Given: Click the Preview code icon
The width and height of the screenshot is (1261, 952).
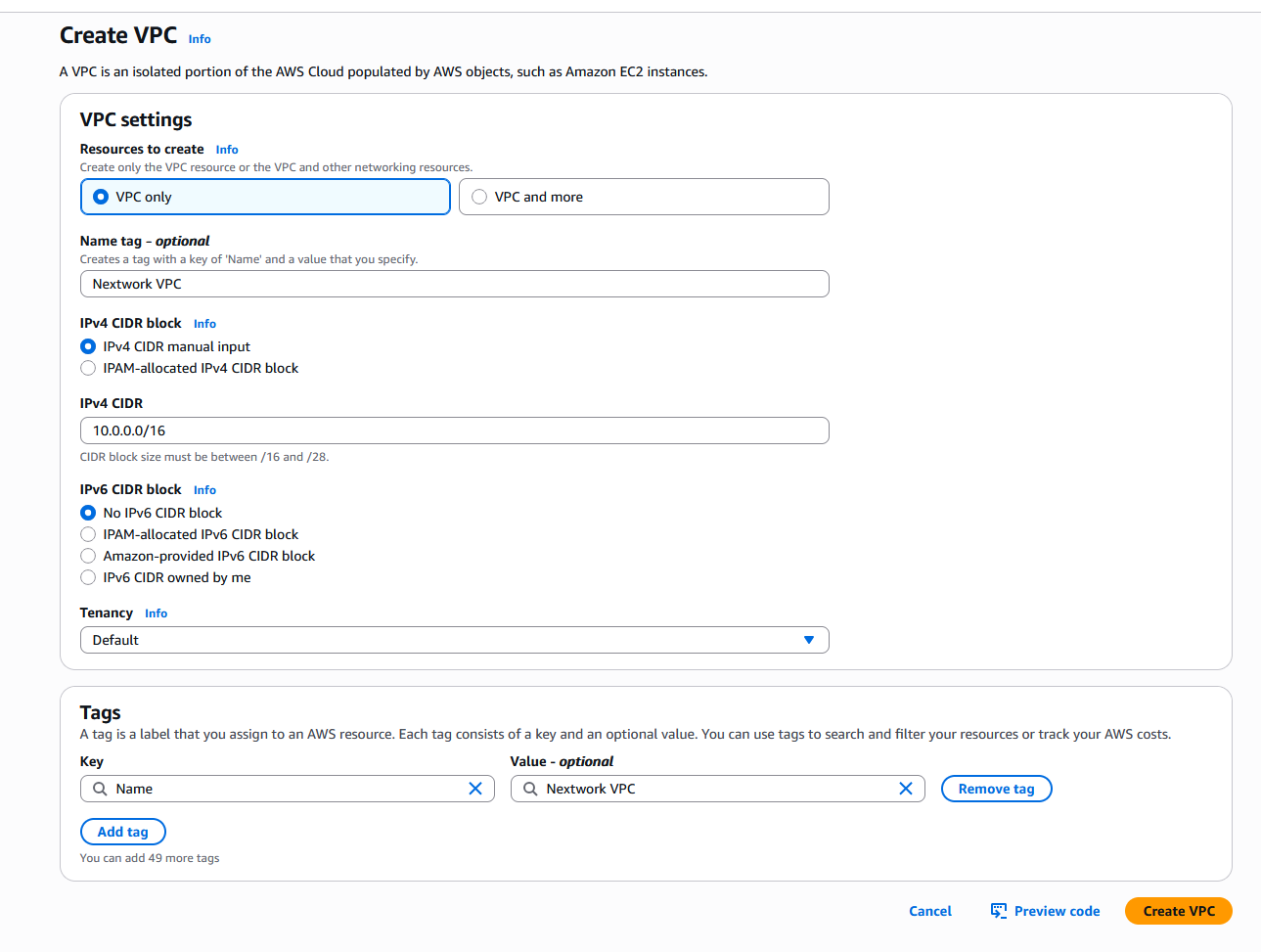Looking at the screenshot, I should pyautogui.click(x=999, y=911).
